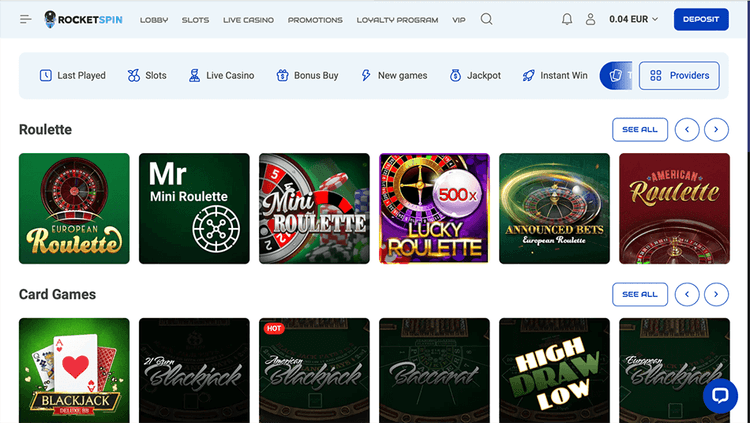Screen dimensions: 750x423
Task: Open the notifications bell
Action: click(567, 19)
